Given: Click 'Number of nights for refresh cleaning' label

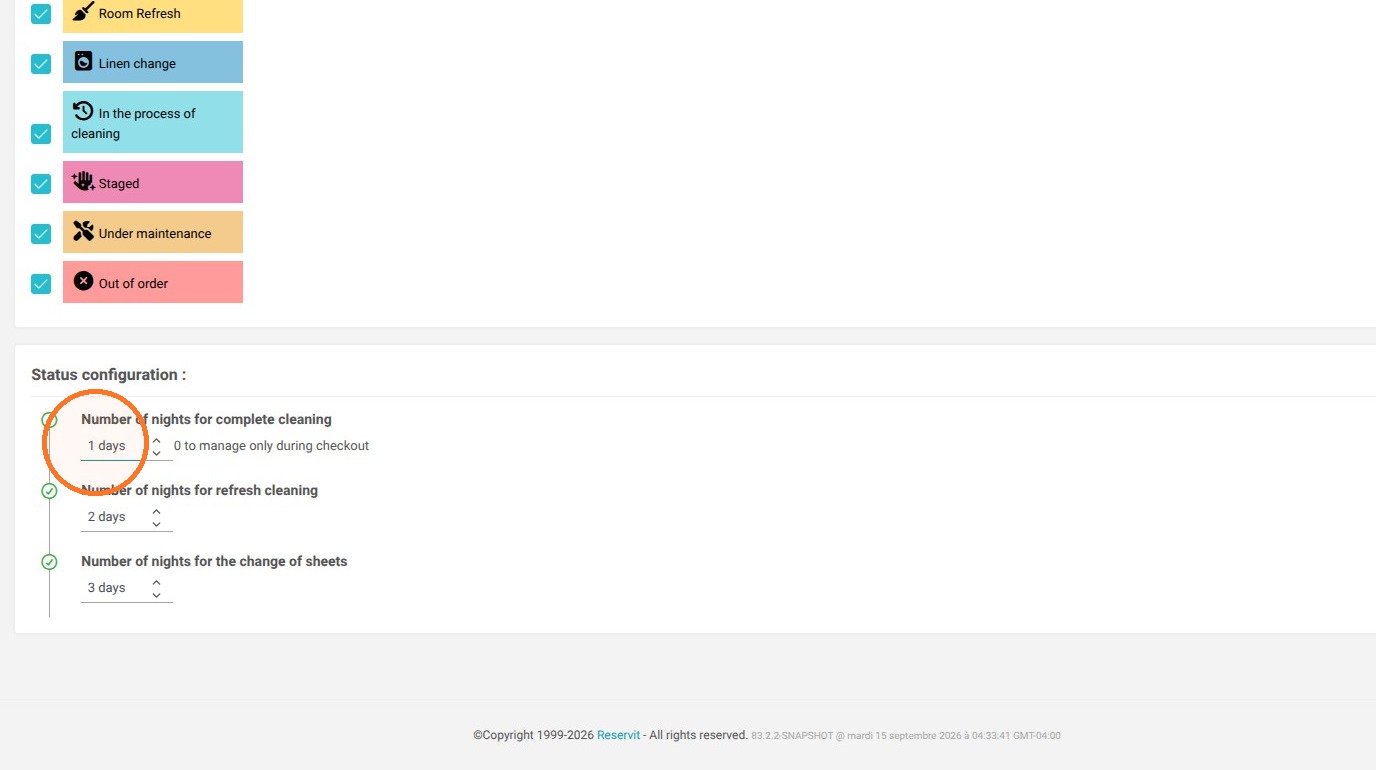Looking at the screenshot, I should coord(199,491).
